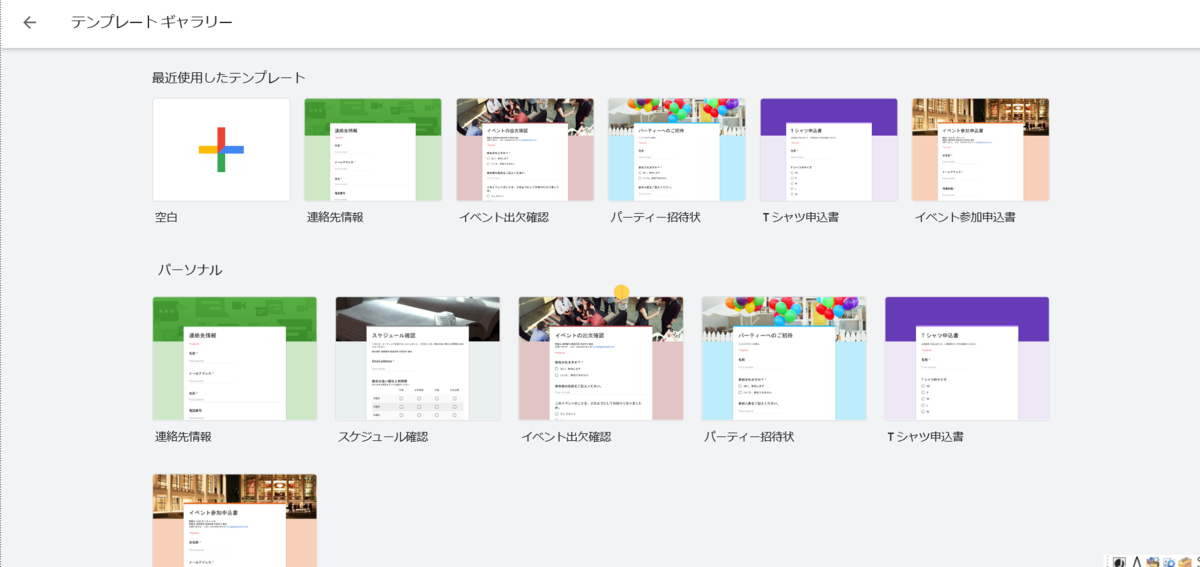Image resolution: width=1200 pixels, height=567 pixels.
Task: Open パーティー招待状 thumbnail under 最近使用したテンプレート
Action: 677,150
